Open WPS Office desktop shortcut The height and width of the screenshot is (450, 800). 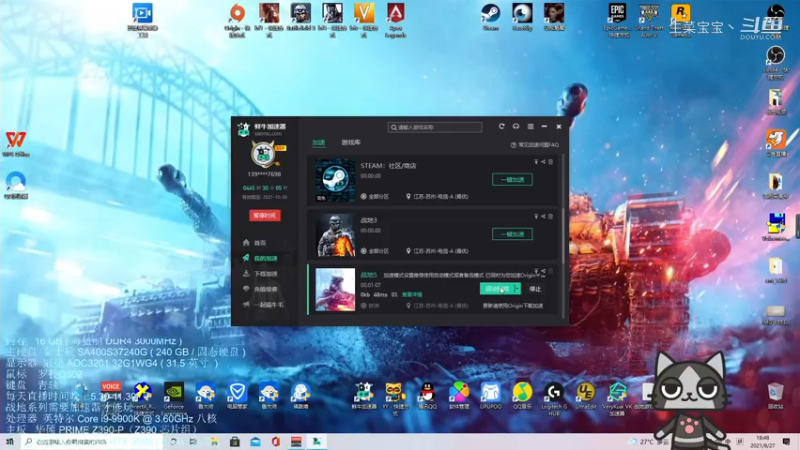pyautogui.click(x=16, y=144)
